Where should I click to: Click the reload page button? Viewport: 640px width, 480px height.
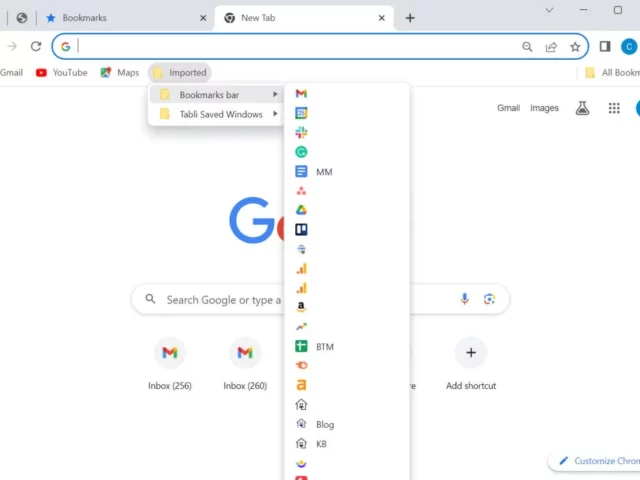[36, 47]
